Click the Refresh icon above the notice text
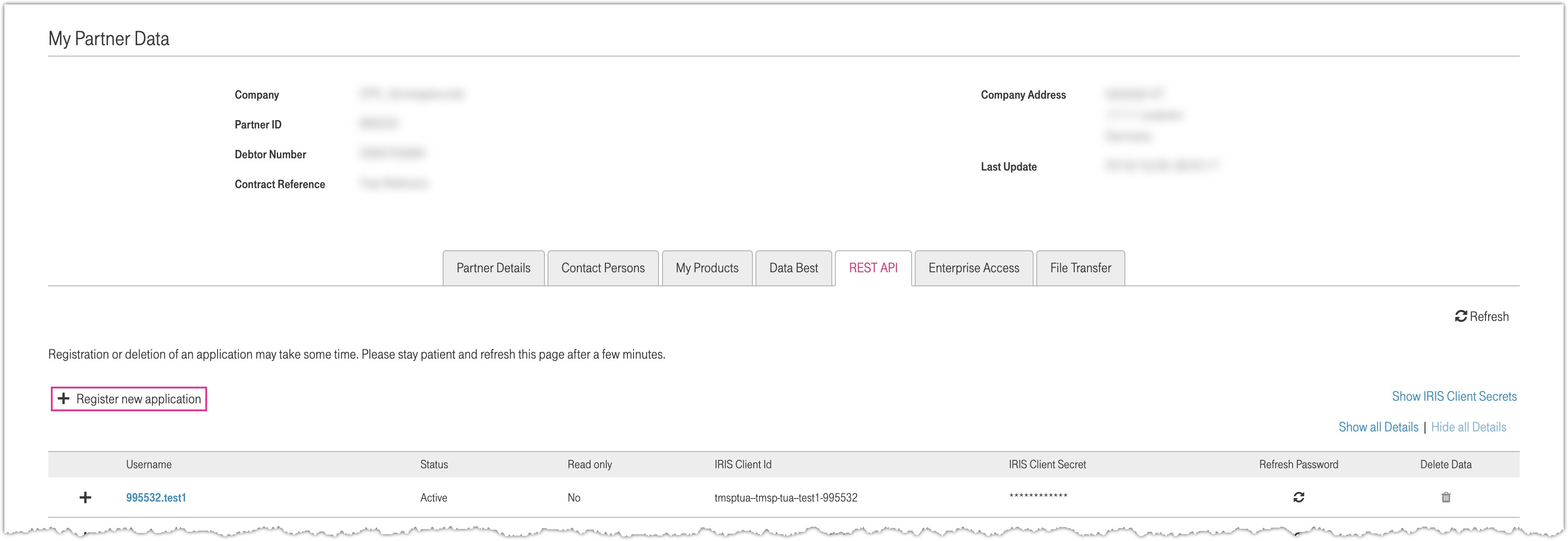 coord(1461,317)
